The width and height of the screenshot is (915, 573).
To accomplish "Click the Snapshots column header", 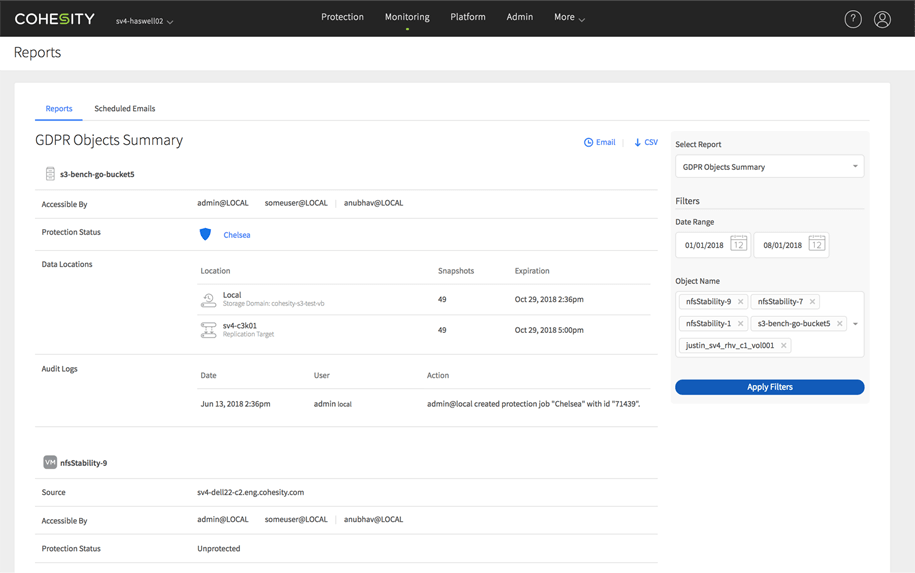I will click(x=456, y=271).
